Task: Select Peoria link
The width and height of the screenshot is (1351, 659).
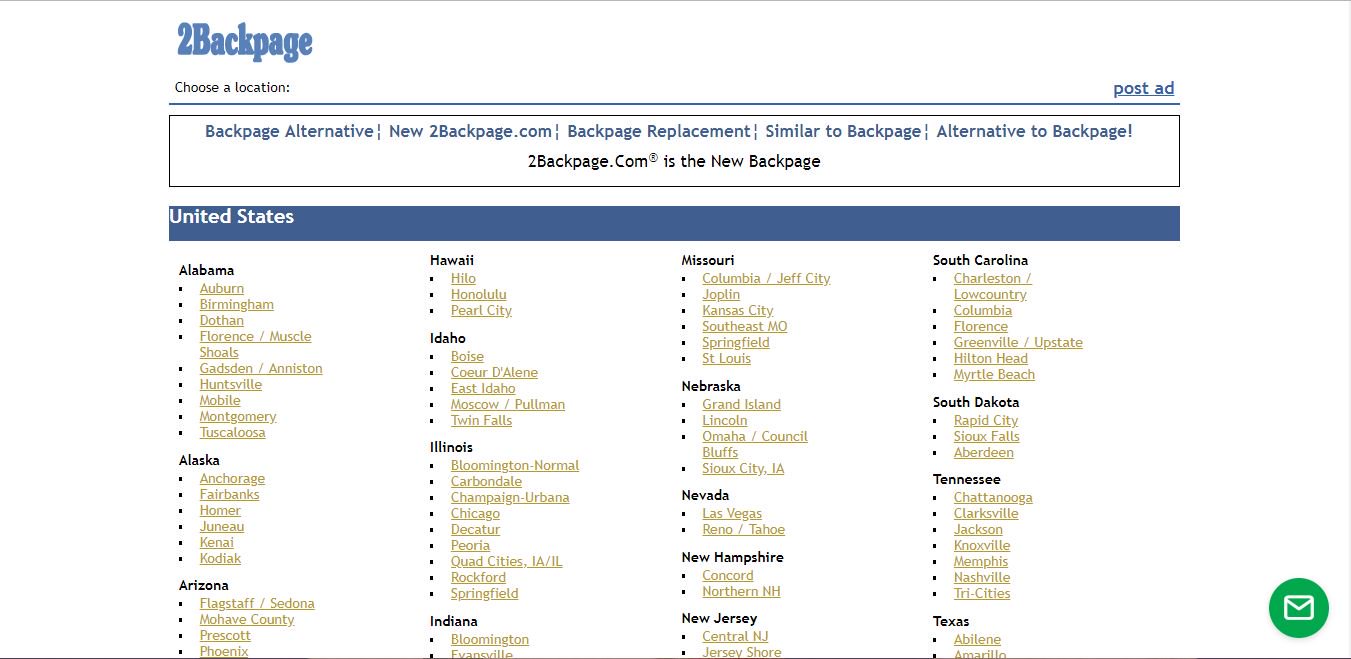Action: 470,545
